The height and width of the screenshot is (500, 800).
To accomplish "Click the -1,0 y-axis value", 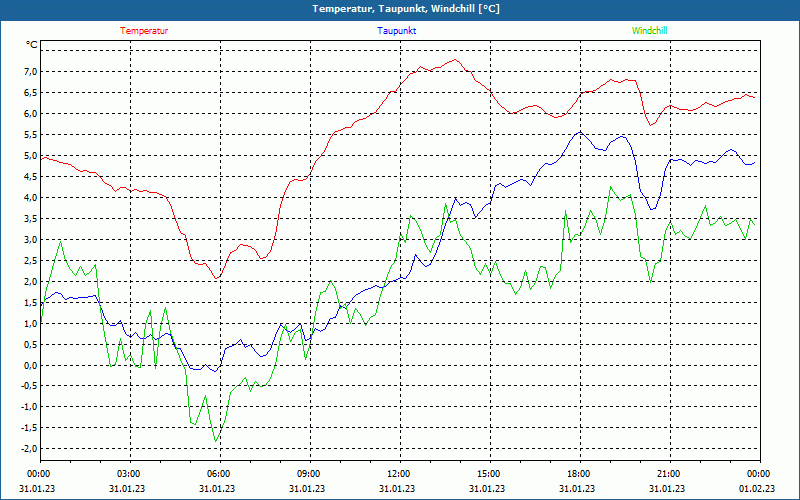I will [30, 407].
